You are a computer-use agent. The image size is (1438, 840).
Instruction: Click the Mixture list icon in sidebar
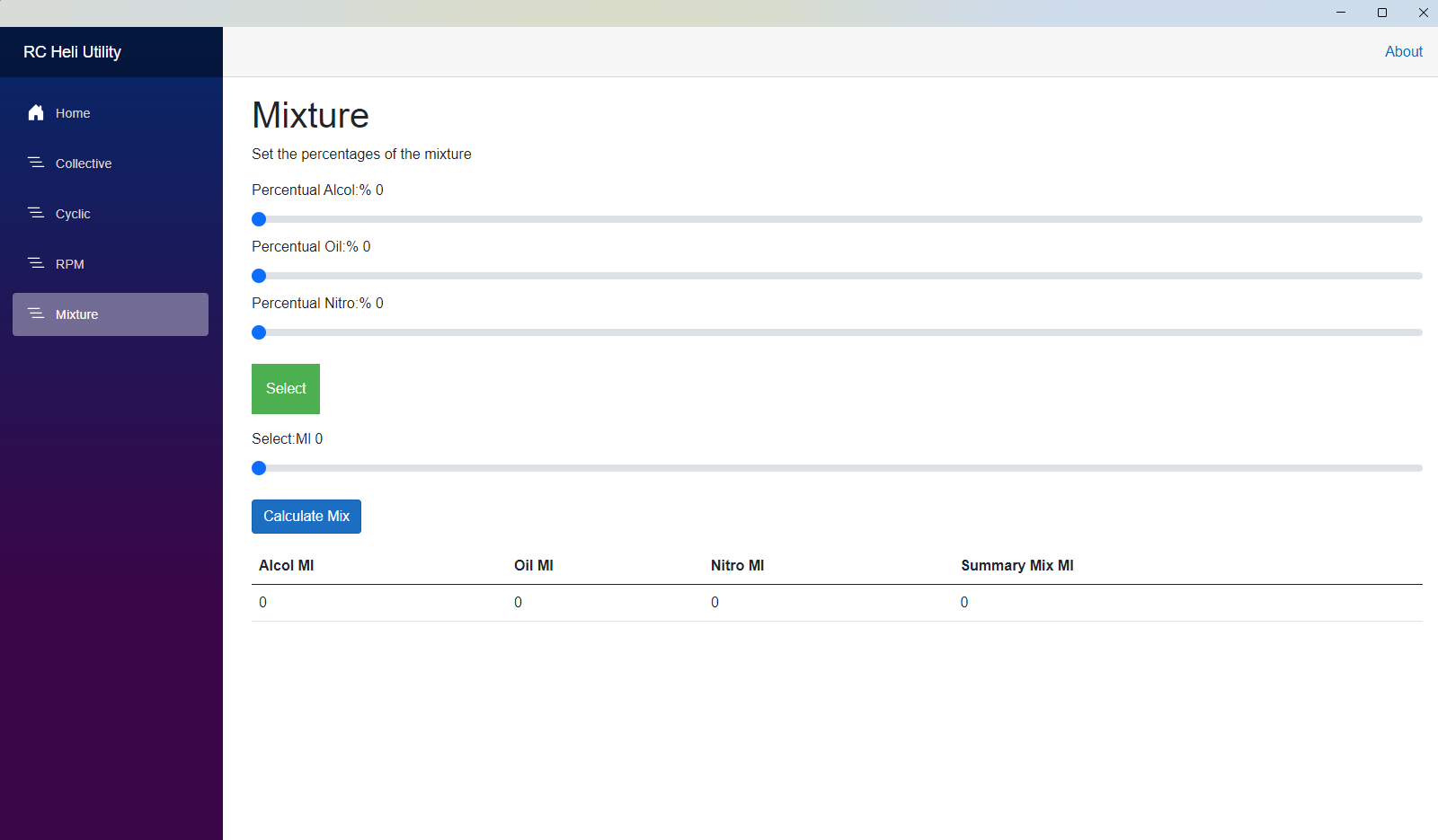(36, 314)
